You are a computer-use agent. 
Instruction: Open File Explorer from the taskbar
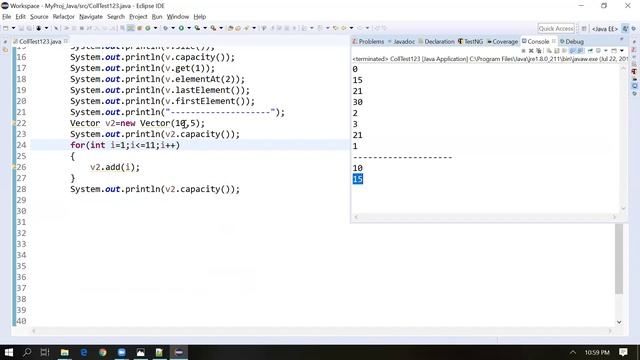click(x=64, y=352)
